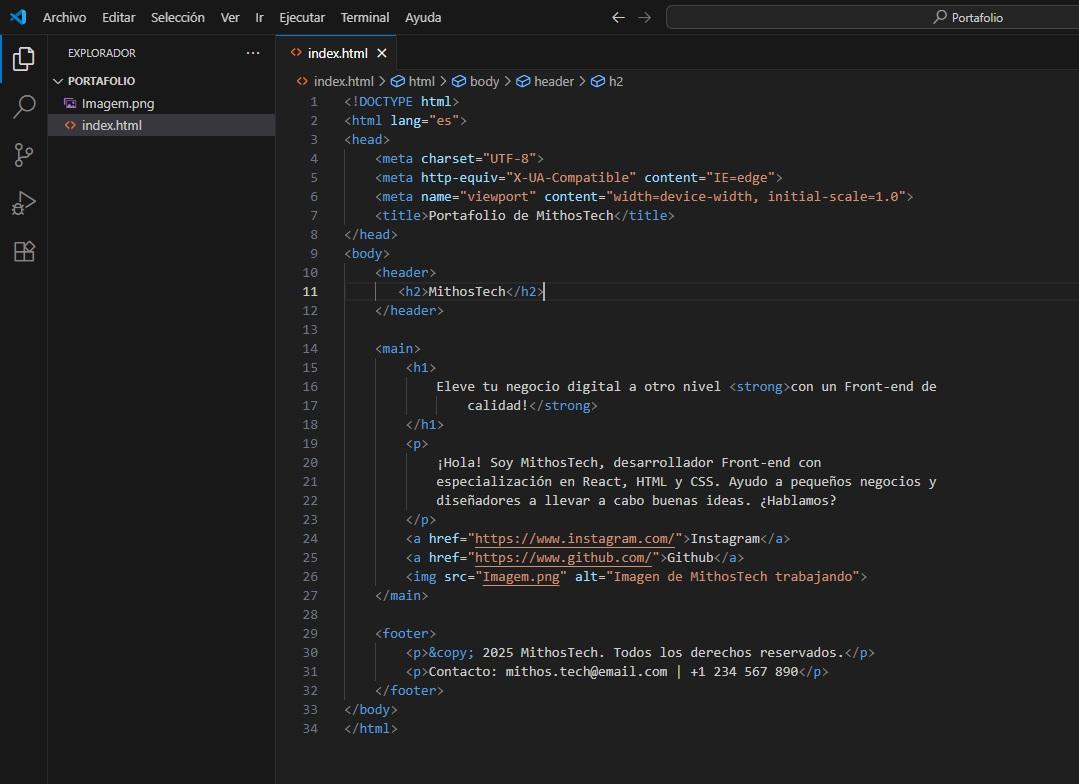Open the Run and Debug view icon
This screenshot has width=1079, height=784.
click(x=23, y=203)
